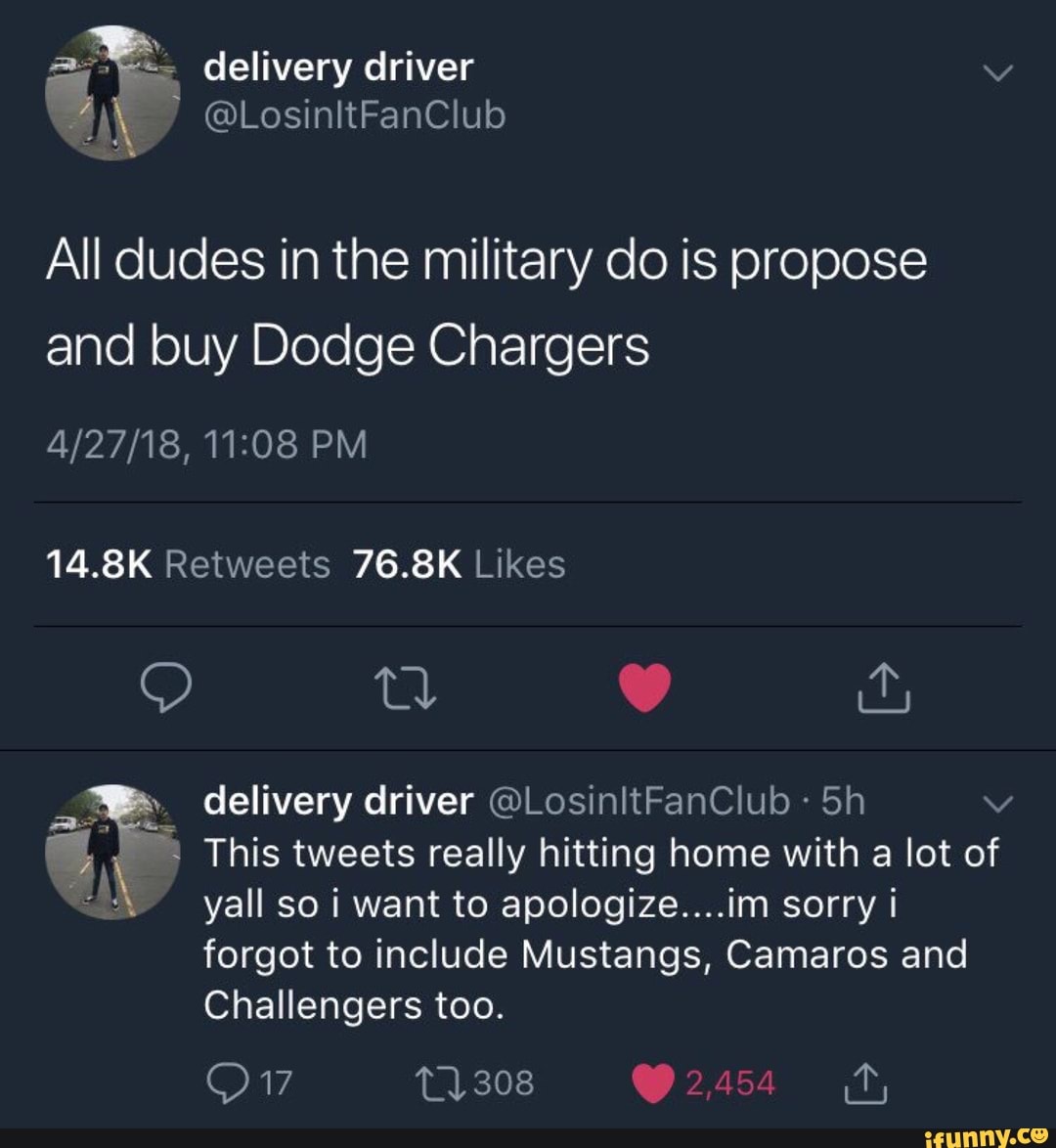This screenshot has width=1056, height=1148.
Task: Click the reply bubble icon under main tweet
Action: [166, 687]
